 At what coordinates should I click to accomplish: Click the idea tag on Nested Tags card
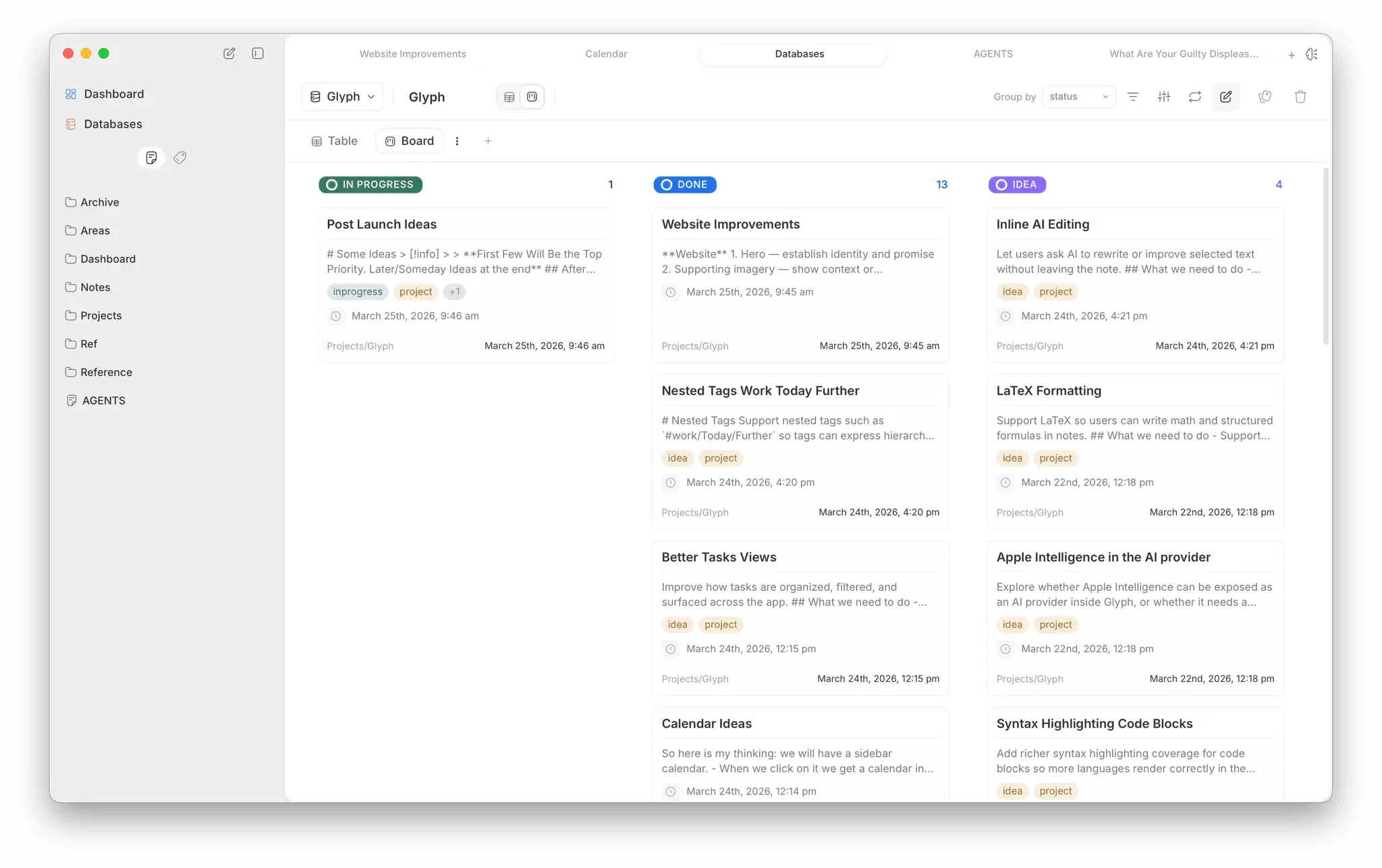(x=678, y=459)
